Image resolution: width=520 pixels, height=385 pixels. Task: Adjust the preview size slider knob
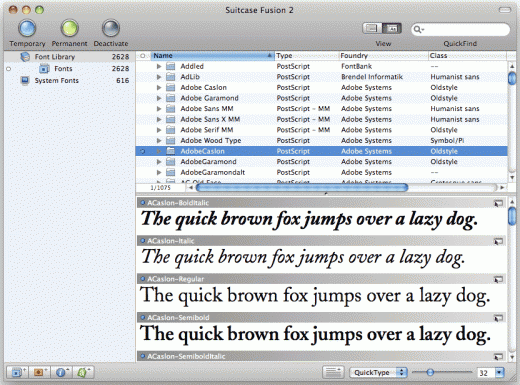pyautogui.click(x=430, y=372)
